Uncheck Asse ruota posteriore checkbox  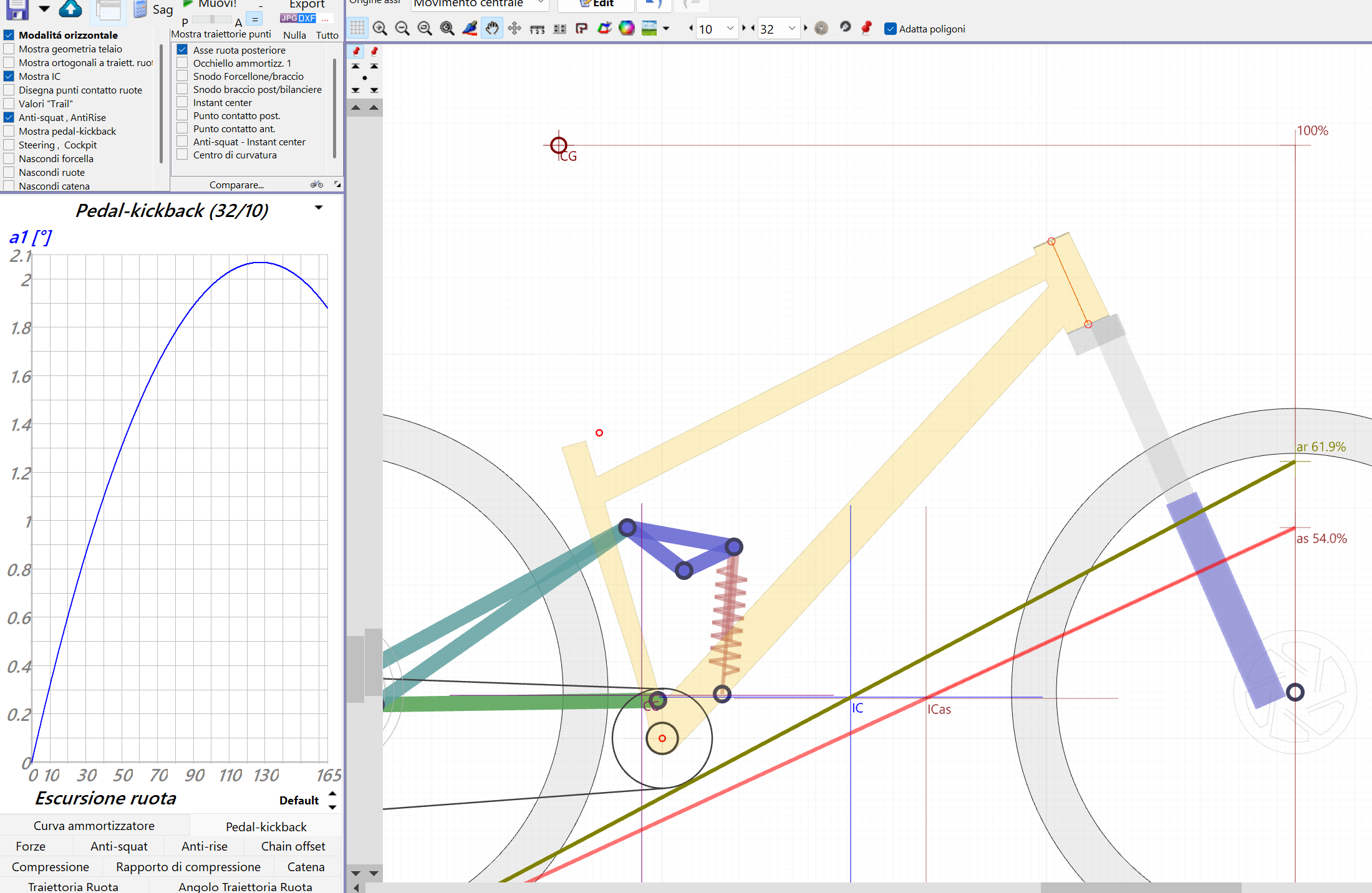(183, 50)
